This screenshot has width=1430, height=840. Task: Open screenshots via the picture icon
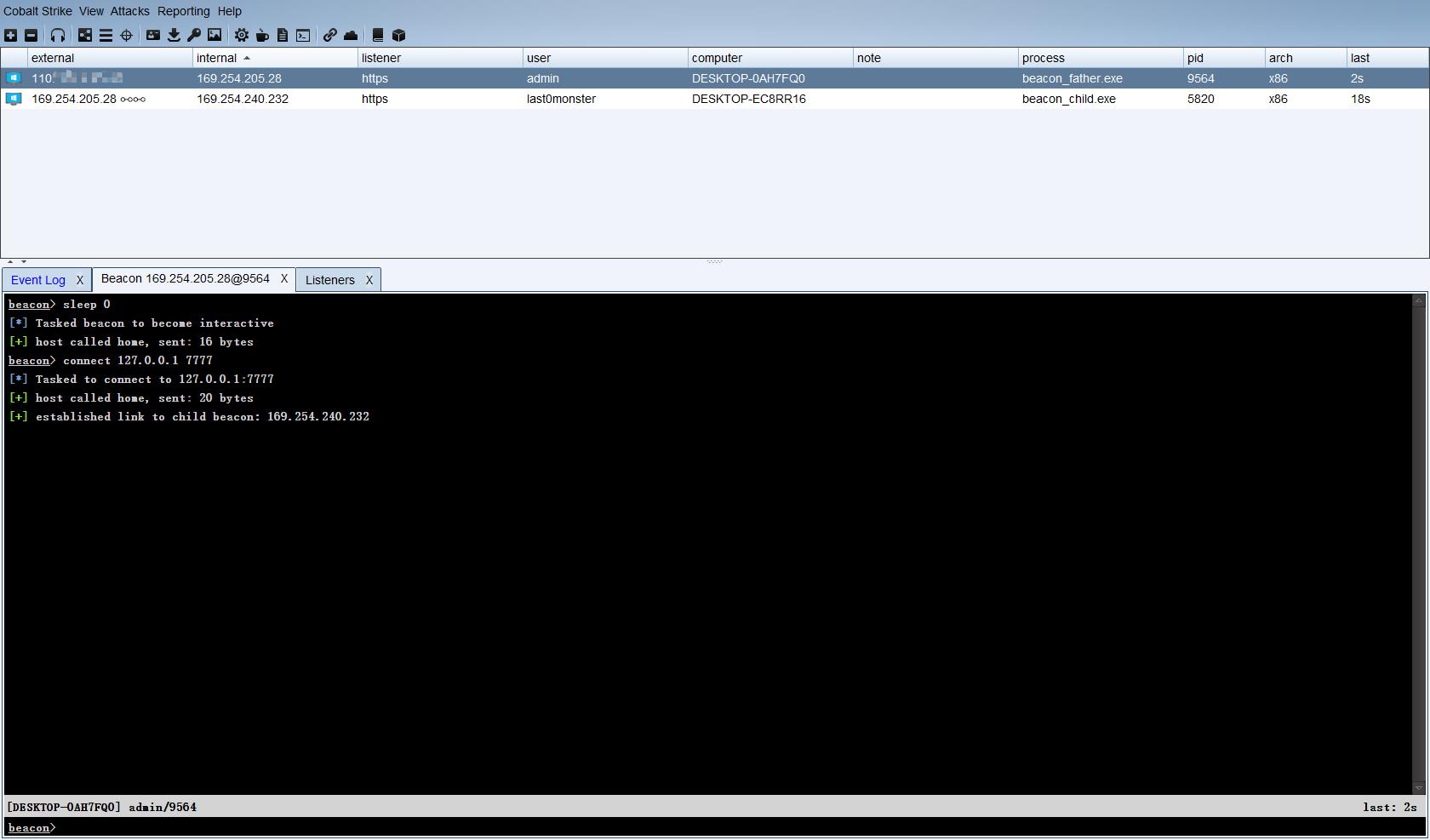214,35
